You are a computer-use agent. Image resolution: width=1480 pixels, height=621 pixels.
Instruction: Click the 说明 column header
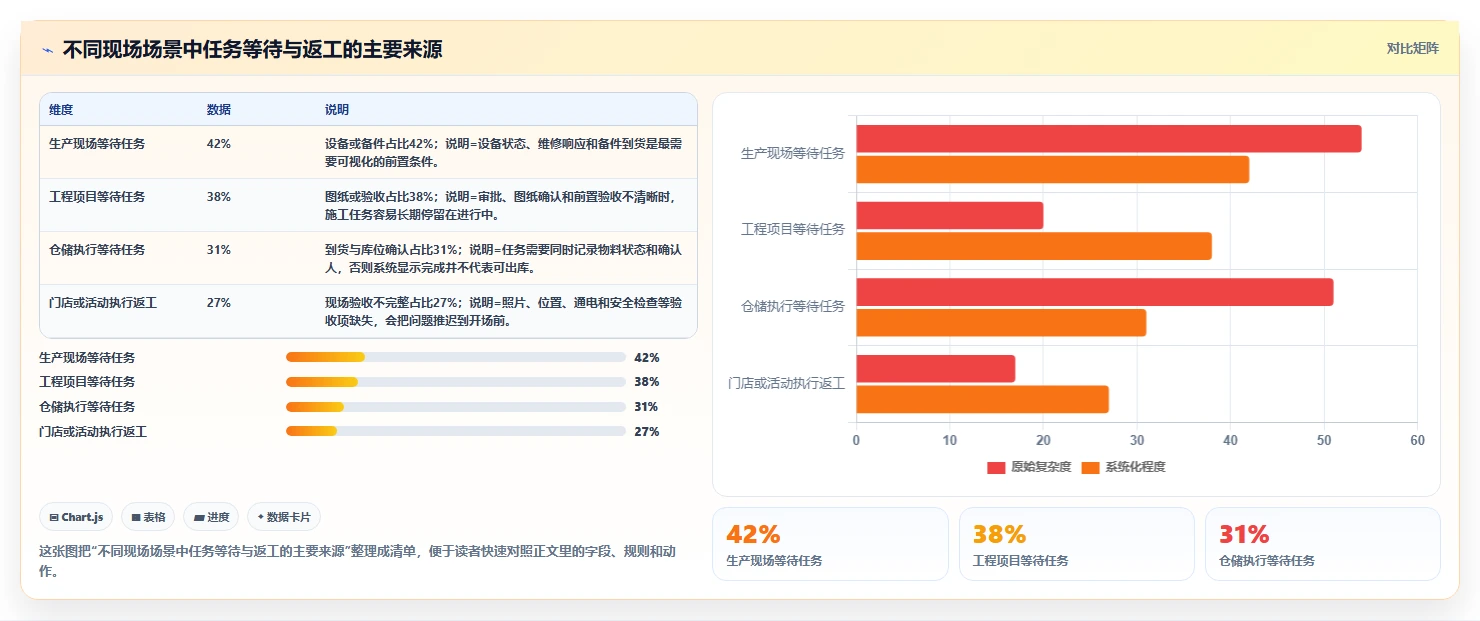(x=337, y=109)
